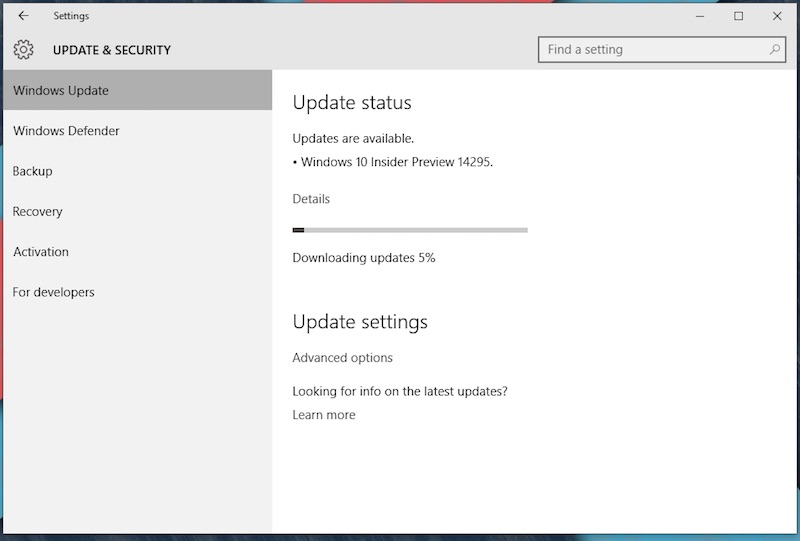Open the Recovery section
This screenshot has width=800, height=541.
(x=138, y=211)
